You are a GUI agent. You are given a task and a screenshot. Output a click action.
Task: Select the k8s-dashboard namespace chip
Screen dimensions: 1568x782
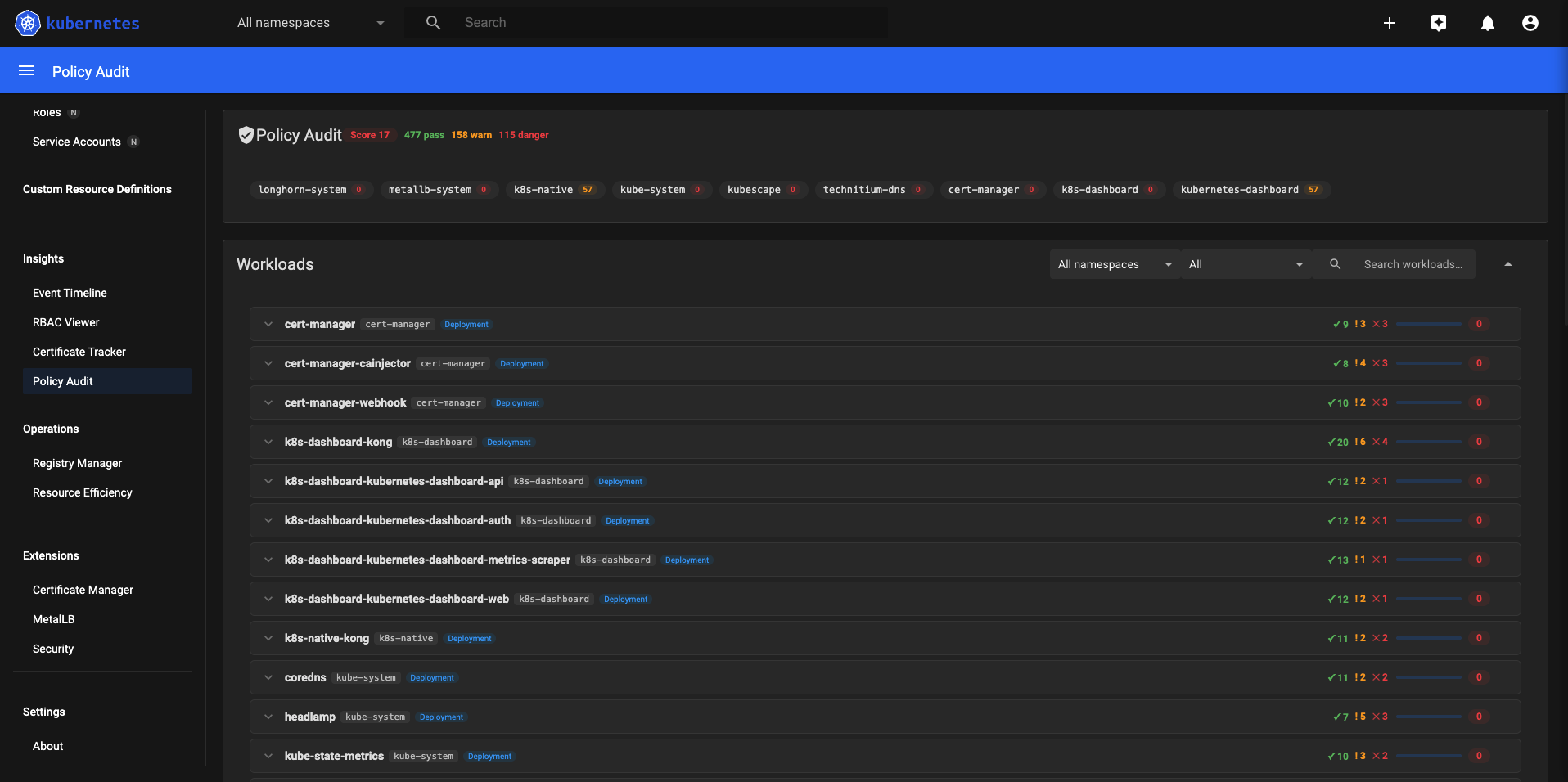pos(1109,190)
